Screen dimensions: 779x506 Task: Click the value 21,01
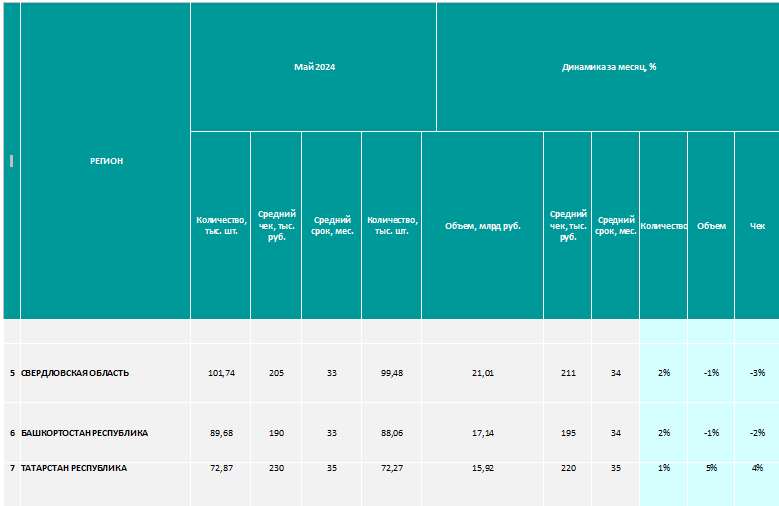[x=482, y=373]
